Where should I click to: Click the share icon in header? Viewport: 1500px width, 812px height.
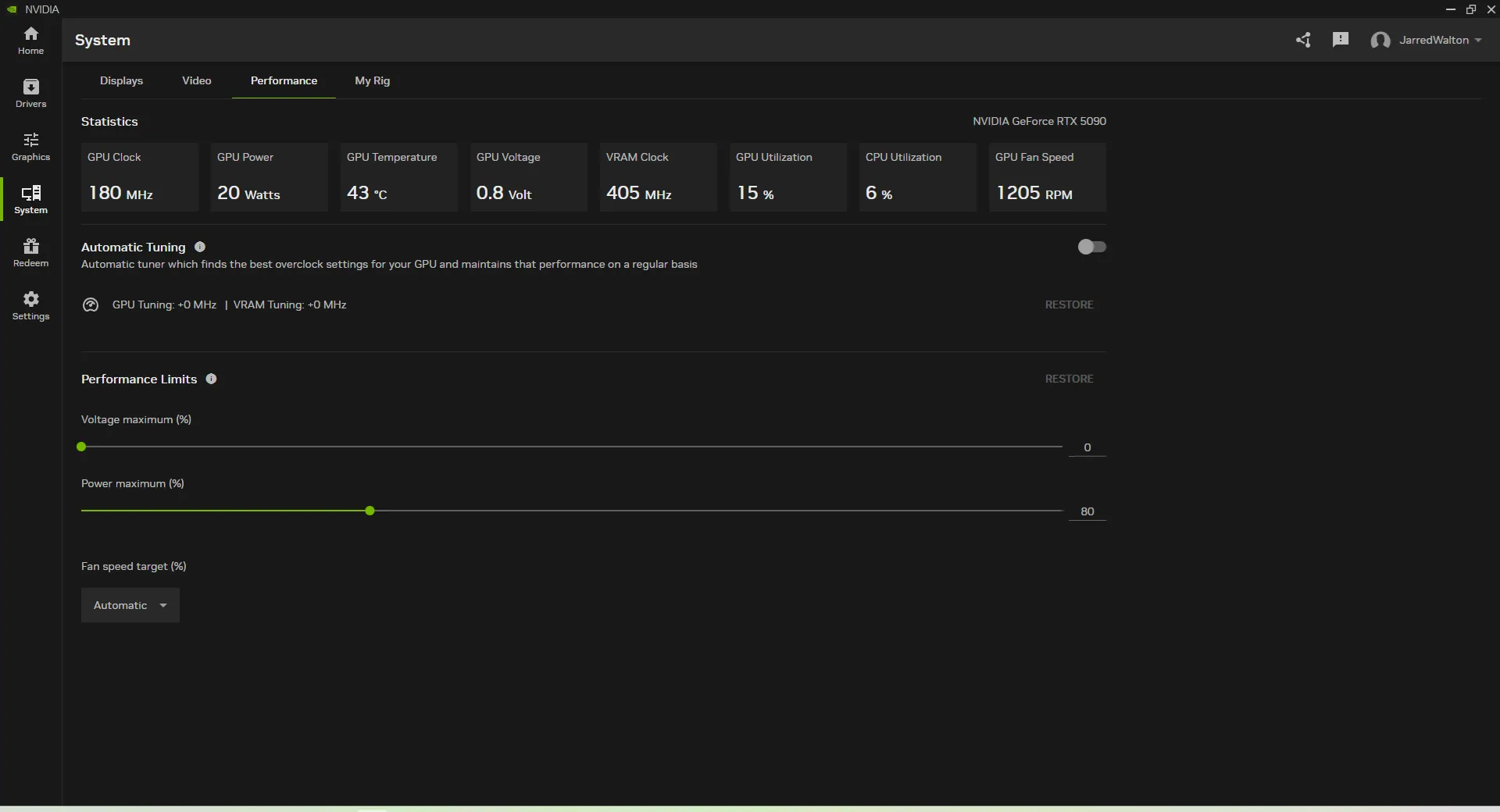tap(1303, 40)
